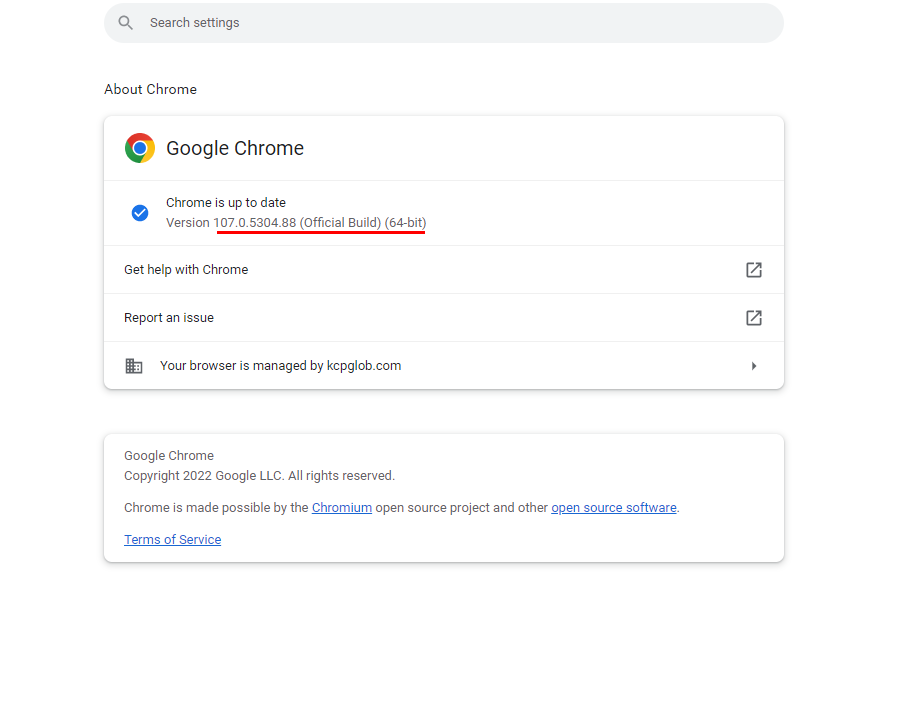Open Report an issue row
Screen dimensions: 897x725
(x=444, y=318)
